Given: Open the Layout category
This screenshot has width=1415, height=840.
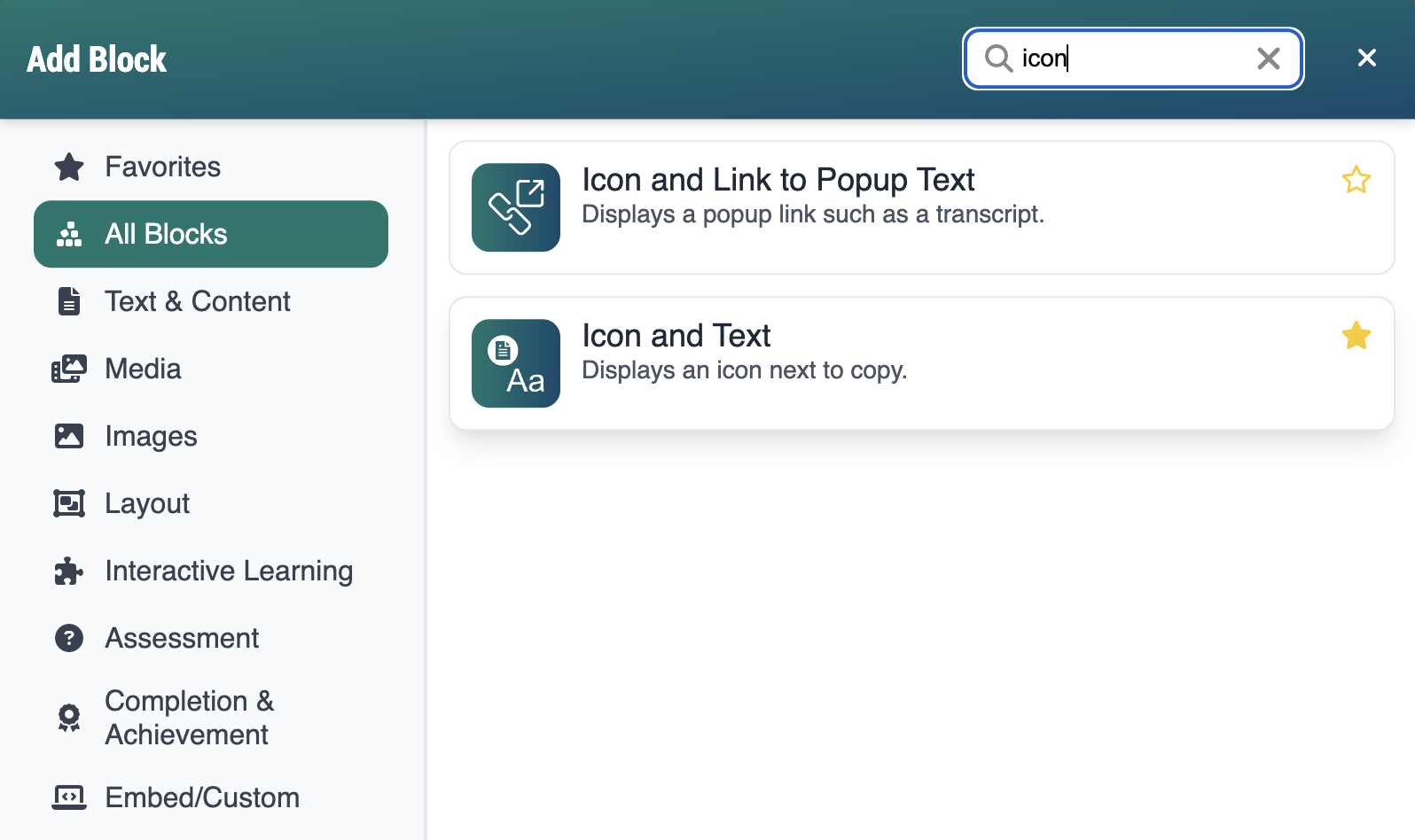Looking at the screenshot, I should [211, 503].
